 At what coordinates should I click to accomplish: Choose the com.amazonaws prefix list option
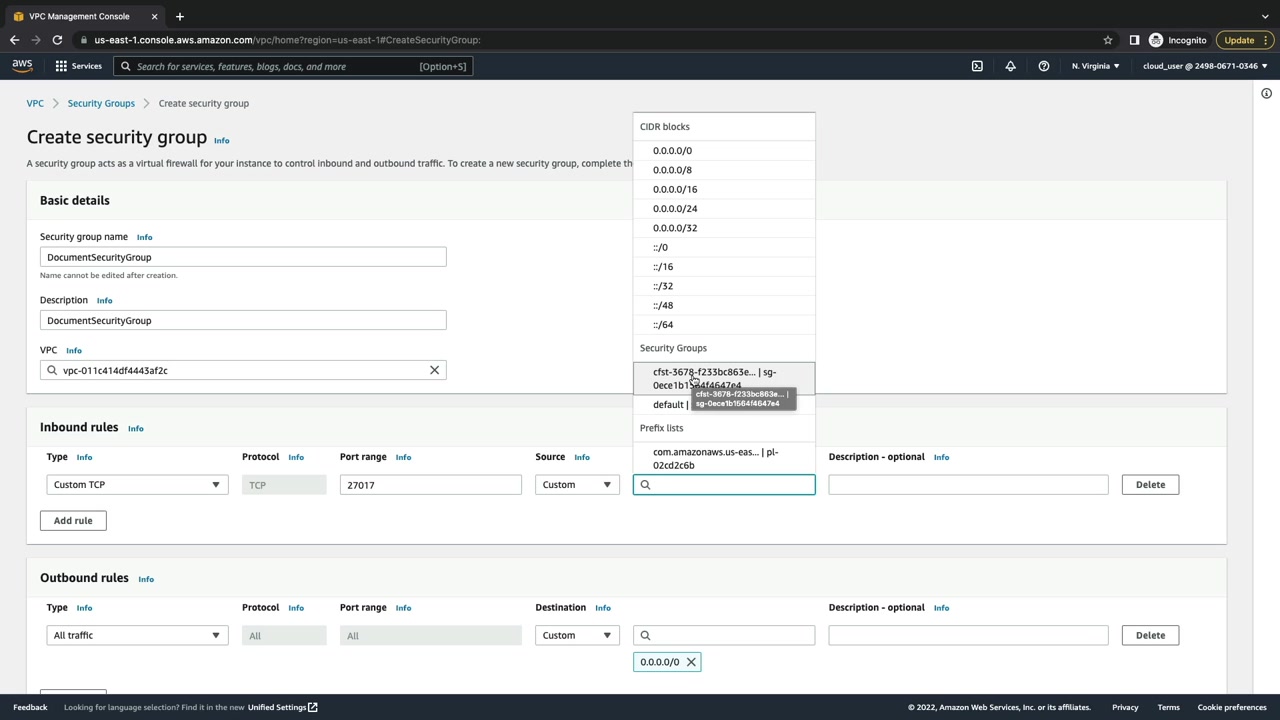(715, 458)
